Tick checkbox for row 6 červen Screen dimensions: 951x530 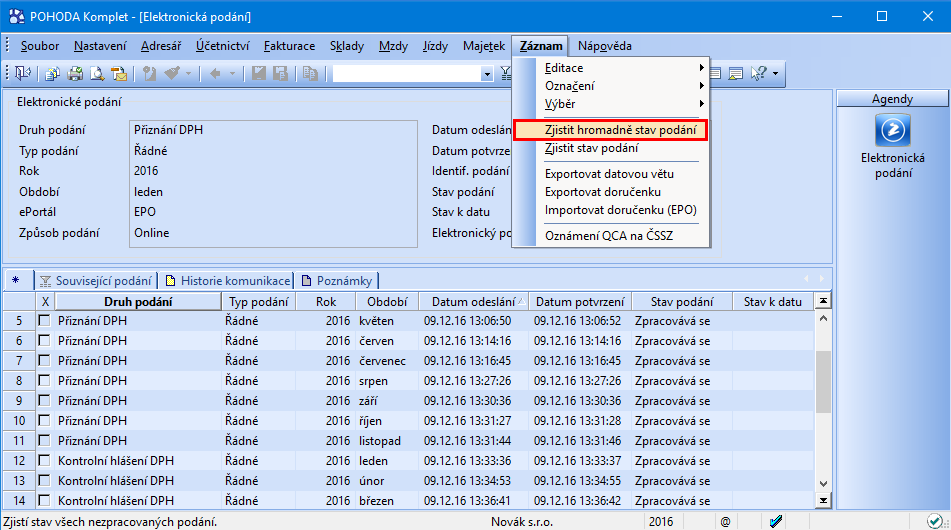tap(44, 340)
